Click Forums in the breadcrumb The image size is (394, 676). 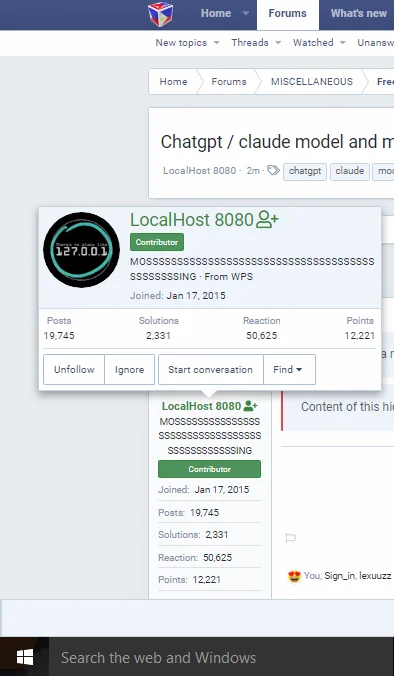click(229, 81)
